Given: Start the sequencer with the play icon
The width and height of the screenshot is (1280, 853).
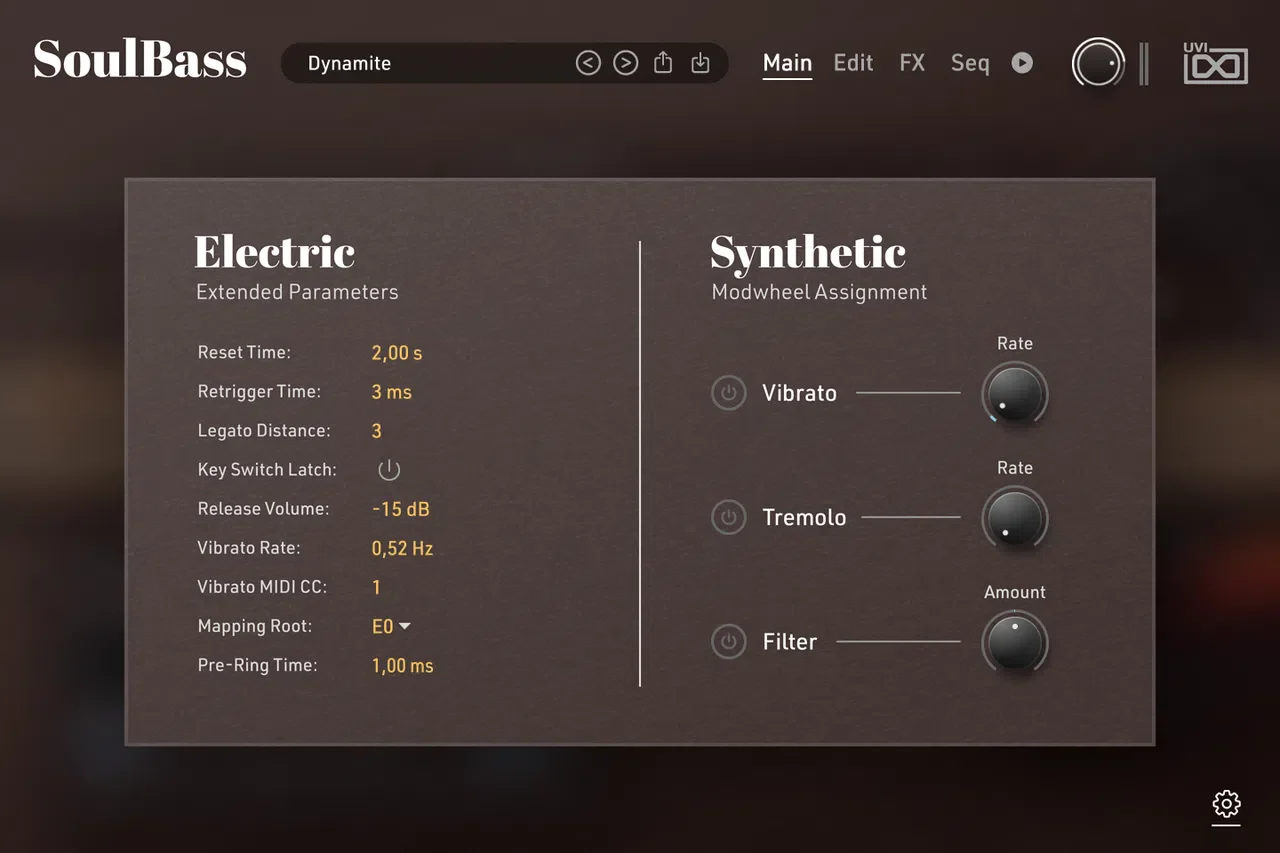Looking at the screenshot, I should click(1022, 63).
